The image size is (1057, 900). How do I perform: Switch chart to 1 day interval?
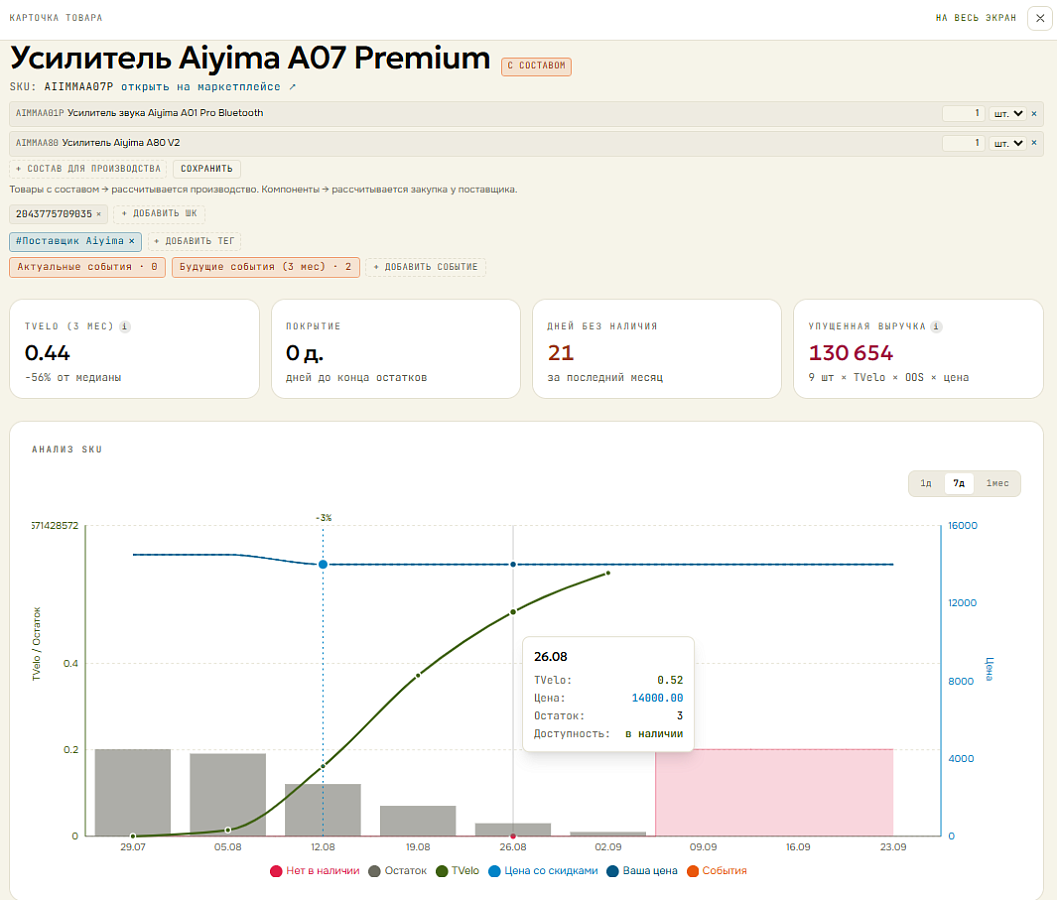tap(926, 483)
